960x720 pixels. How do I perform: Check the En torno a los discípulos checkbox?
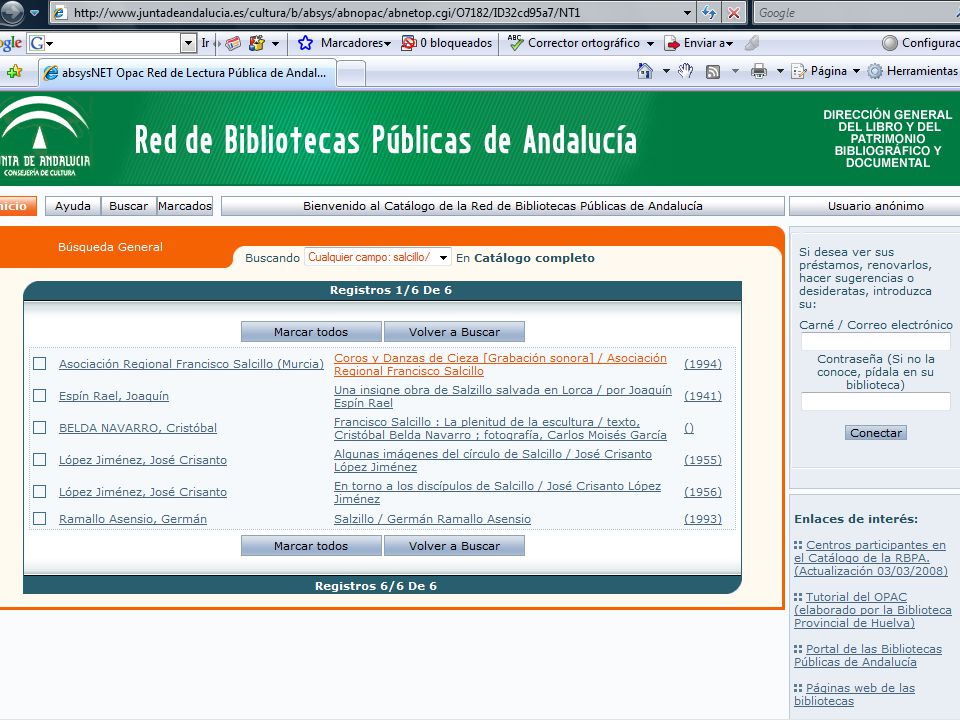click(x=40, y=491)
